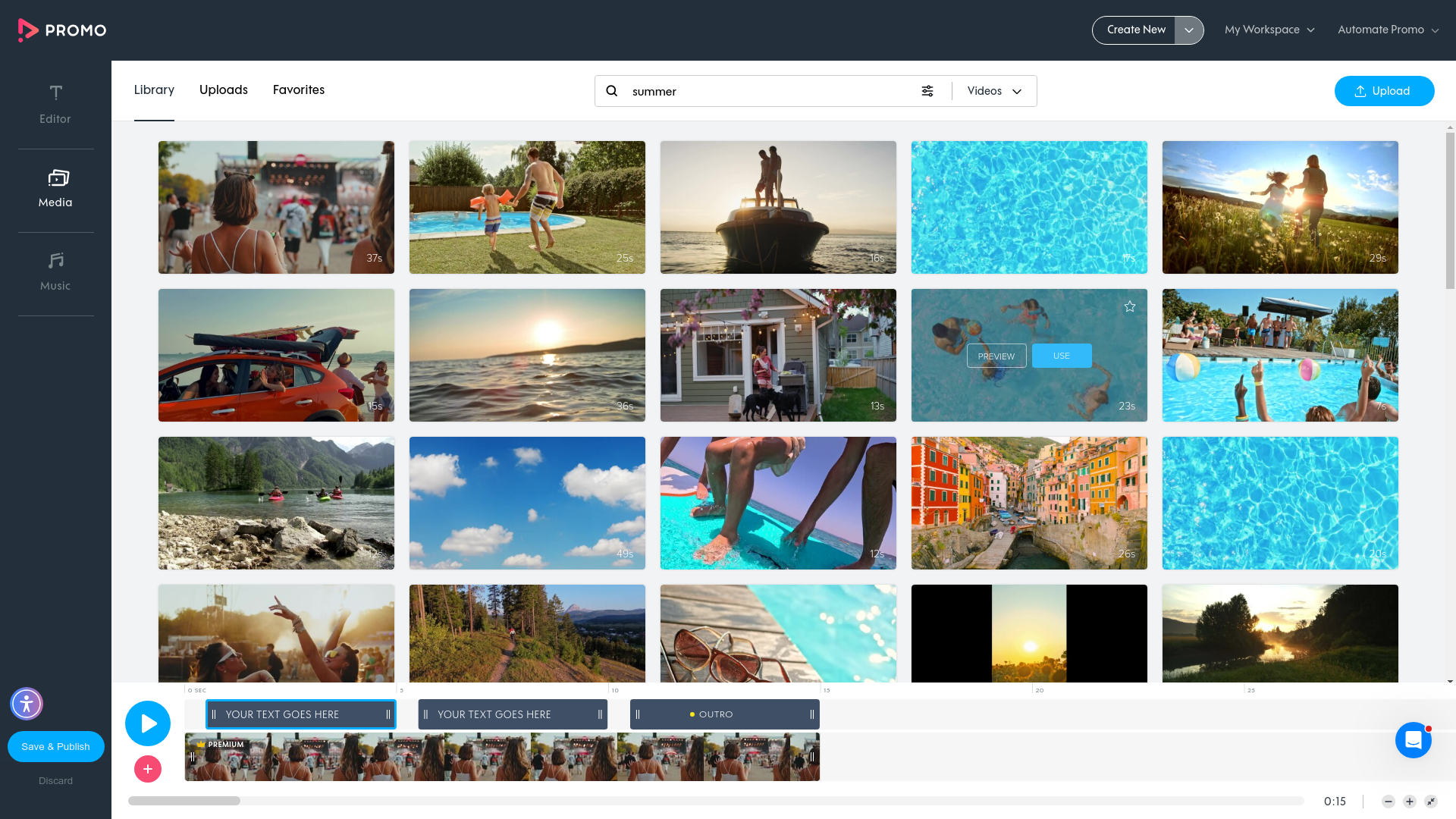The width and height of the screenshot is (1456, 819).
Task: Select the sunglasses by pool video
Action: 778,633
